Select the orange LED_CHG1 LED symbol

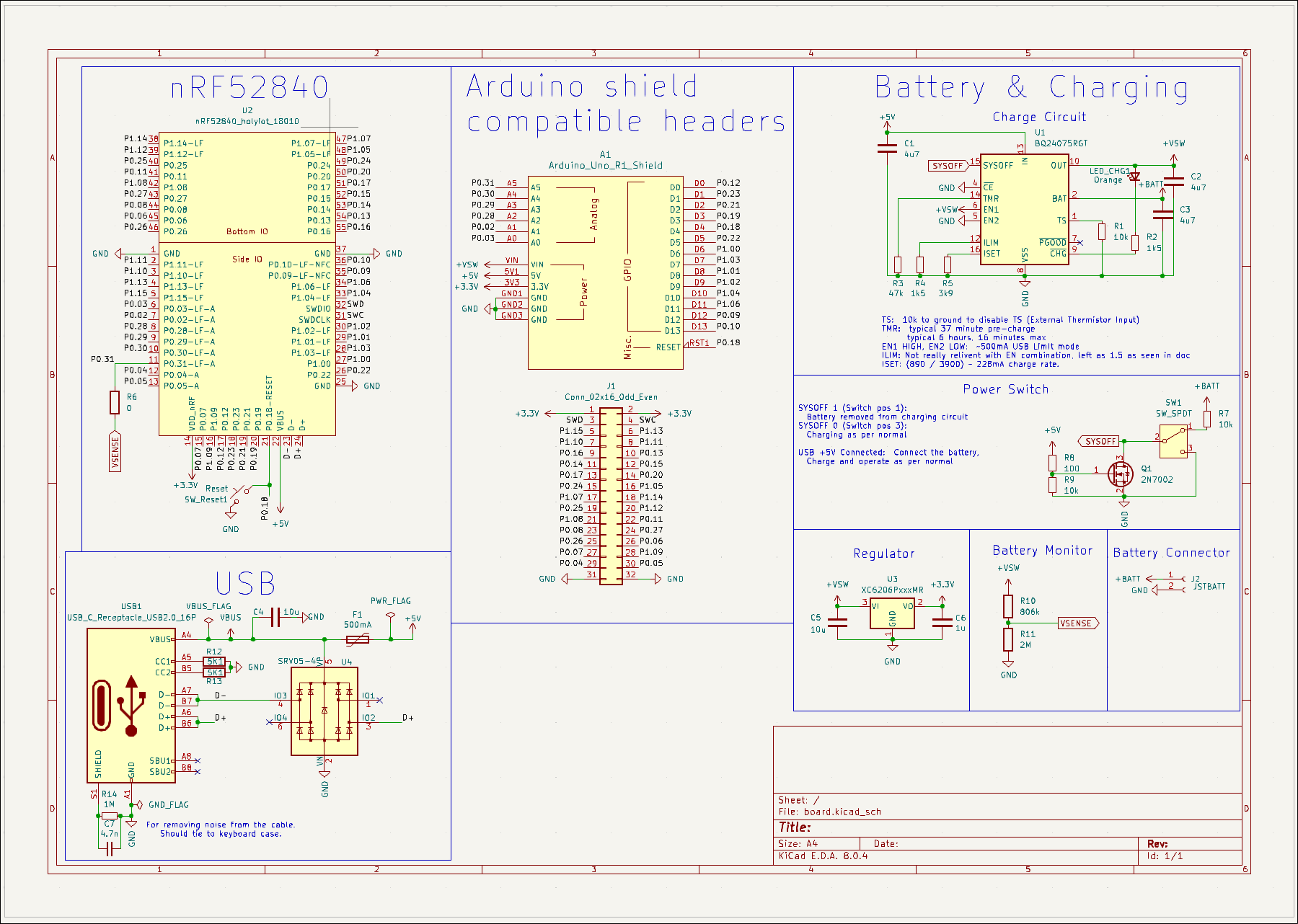click(x=1134, y=176)
